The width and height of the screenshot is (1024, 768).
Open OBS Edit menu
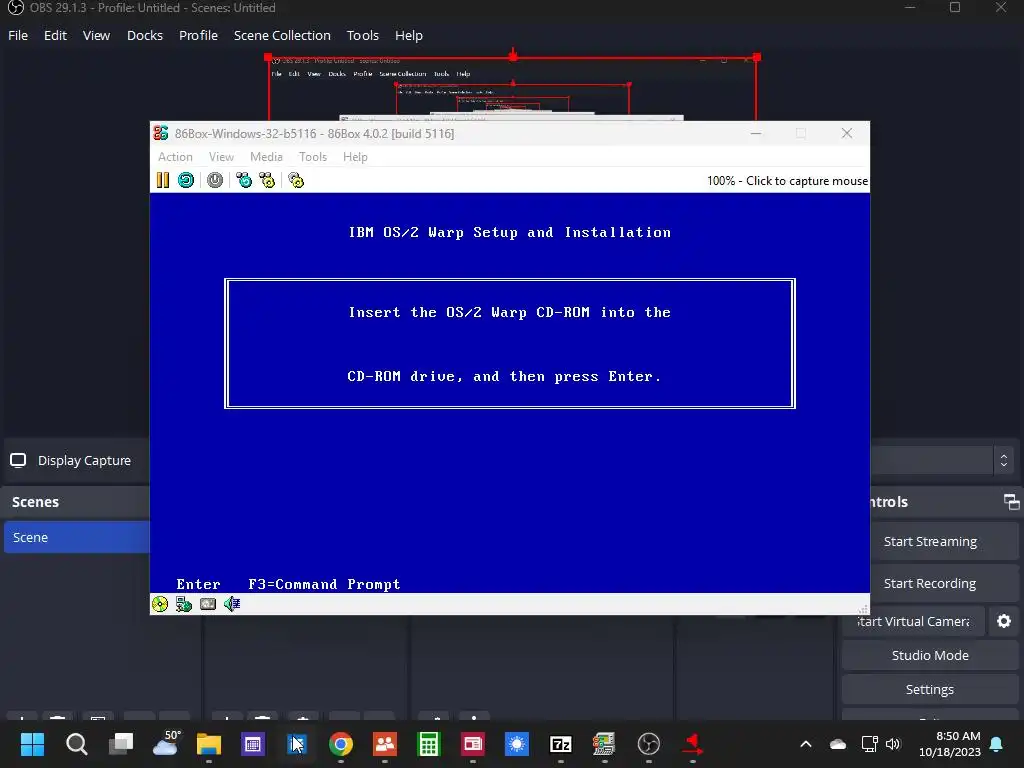(x=55, y=35)
